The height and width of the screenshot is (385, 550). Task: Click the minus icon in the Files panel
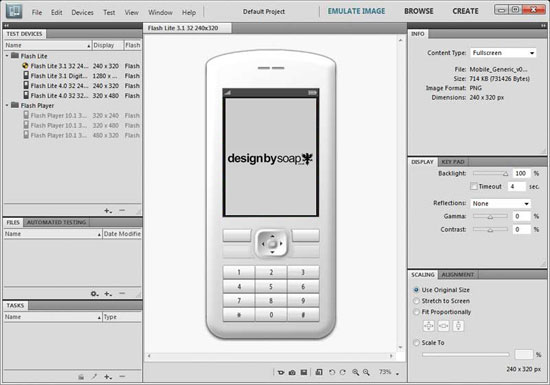click(x=122, y=293)
